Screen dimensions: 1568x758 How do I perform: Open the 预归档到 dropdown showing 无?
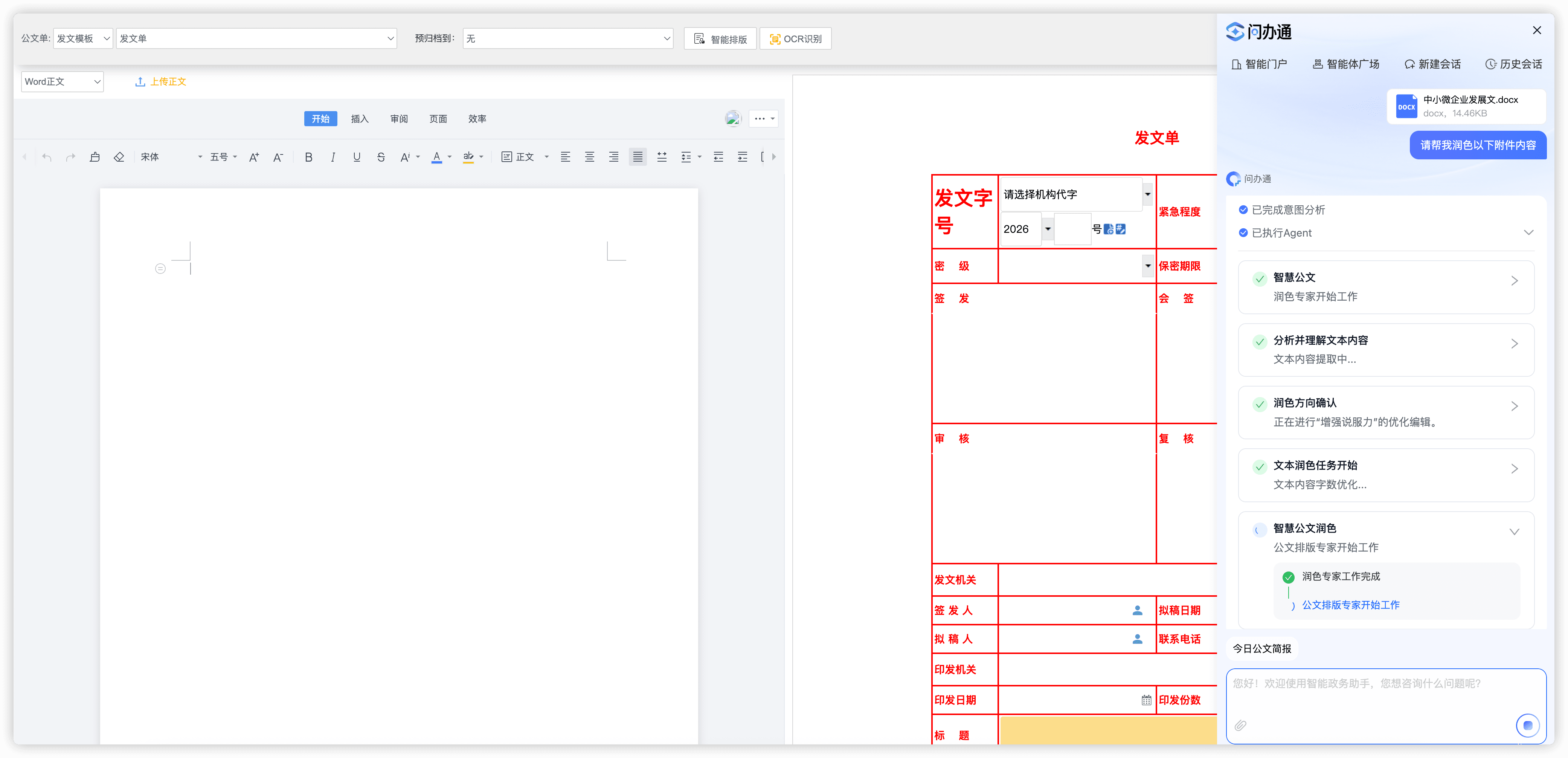568,38
